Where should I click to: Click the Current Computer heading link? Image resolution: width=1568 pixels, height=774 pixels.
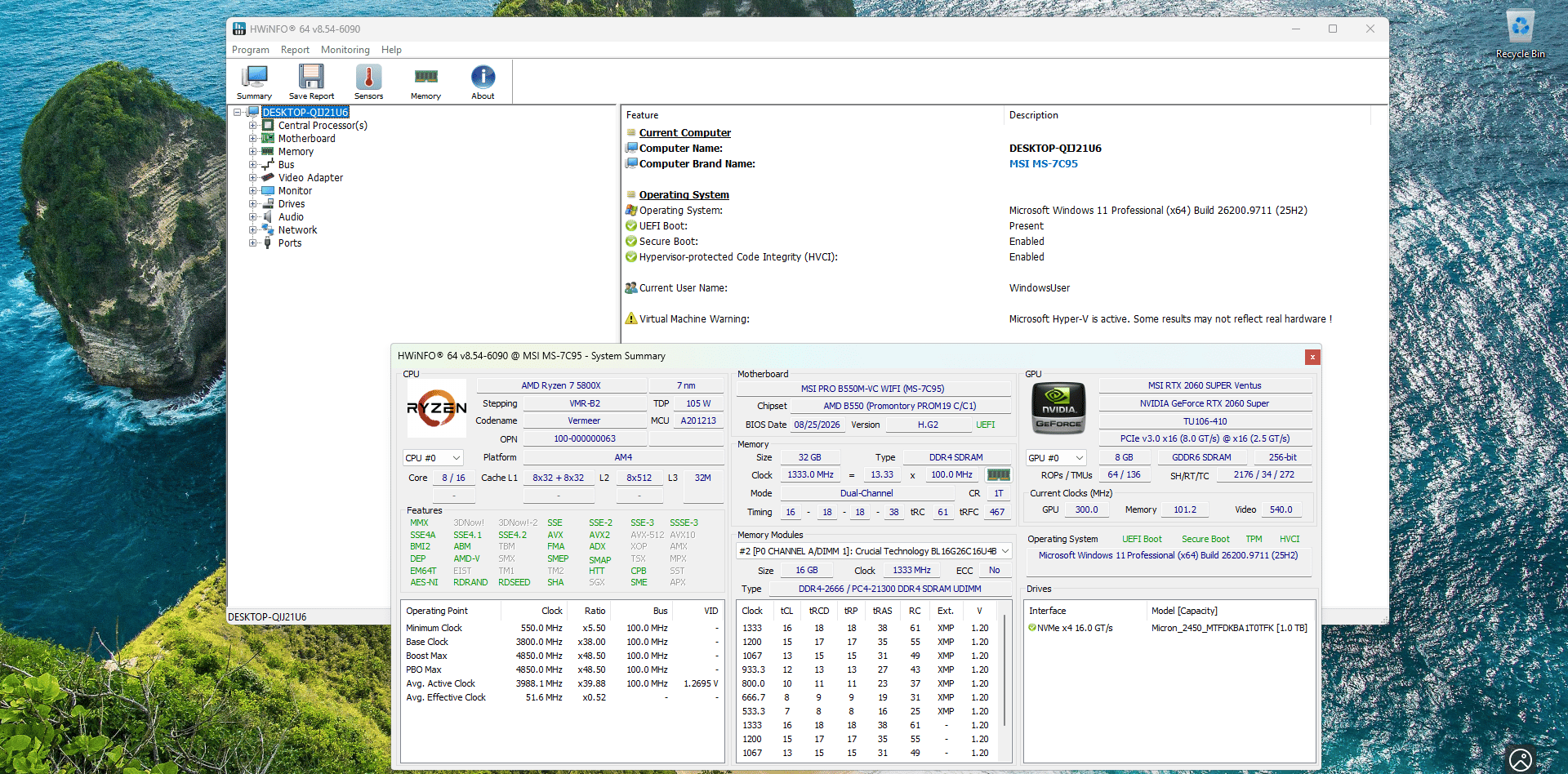tap(684, 132)
